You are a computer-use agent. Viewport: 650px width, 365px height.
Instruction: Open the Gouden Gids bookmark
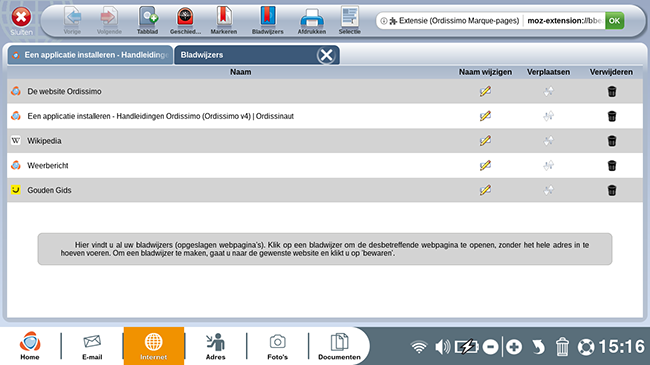pyautogui.click(x=49, y=190)
